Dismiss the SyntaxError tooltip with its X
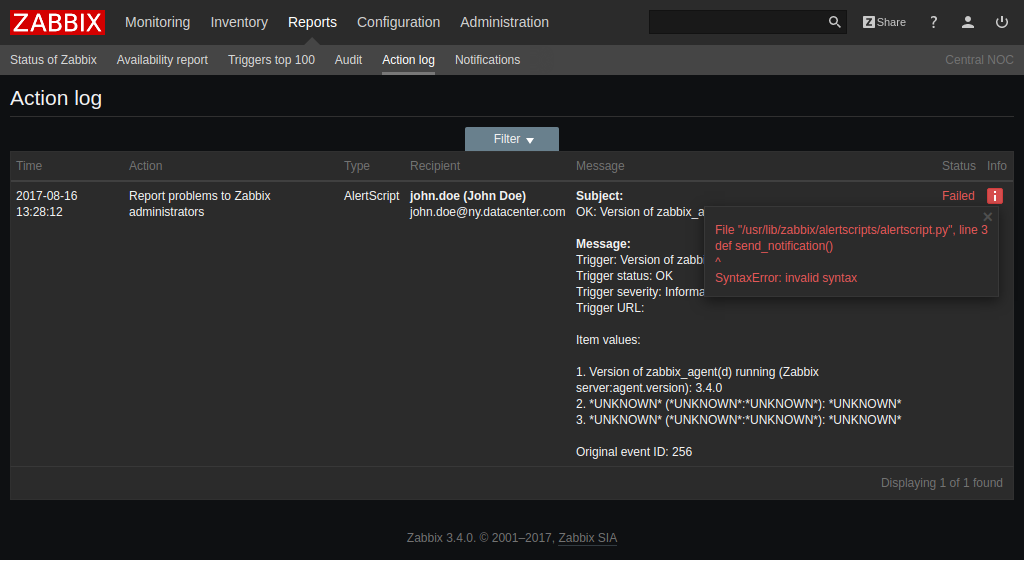Image resolution: width=1024 pixels, height=576 pixels. coord(987,216)
